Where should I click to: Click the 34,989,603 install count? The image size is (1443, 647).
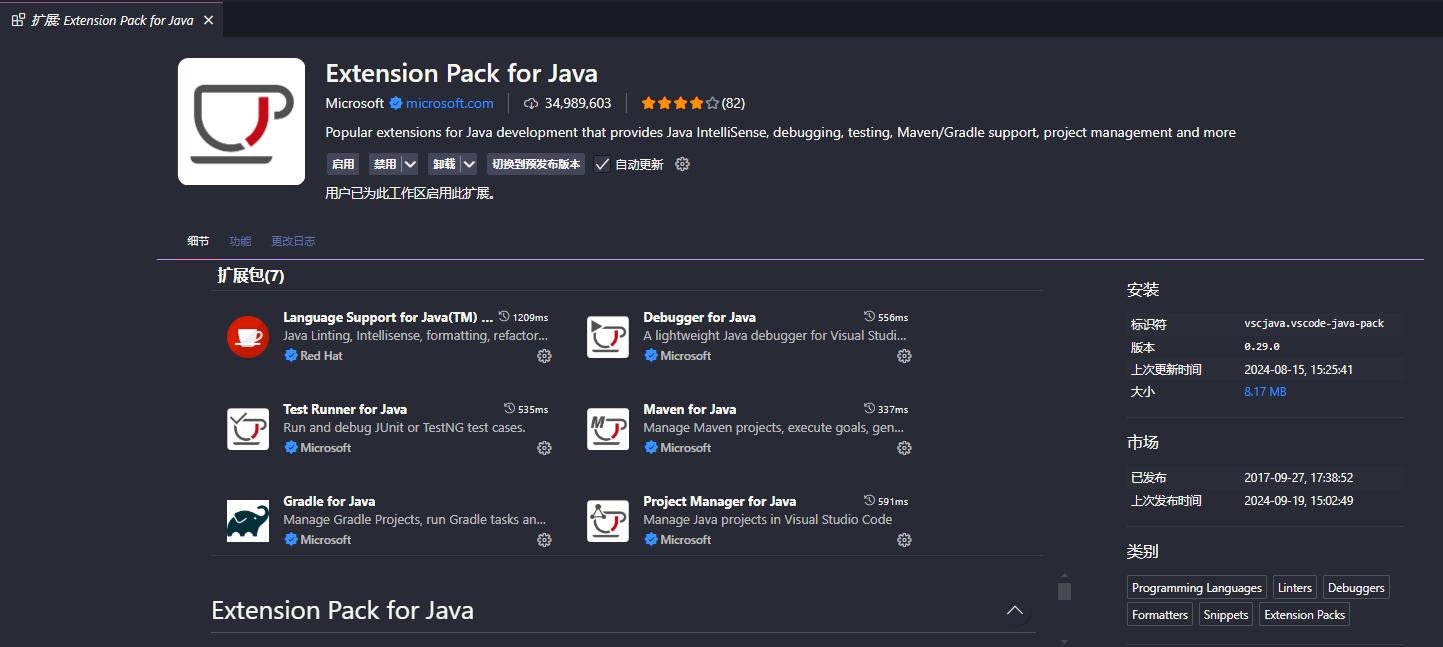(x=578, y=103)
